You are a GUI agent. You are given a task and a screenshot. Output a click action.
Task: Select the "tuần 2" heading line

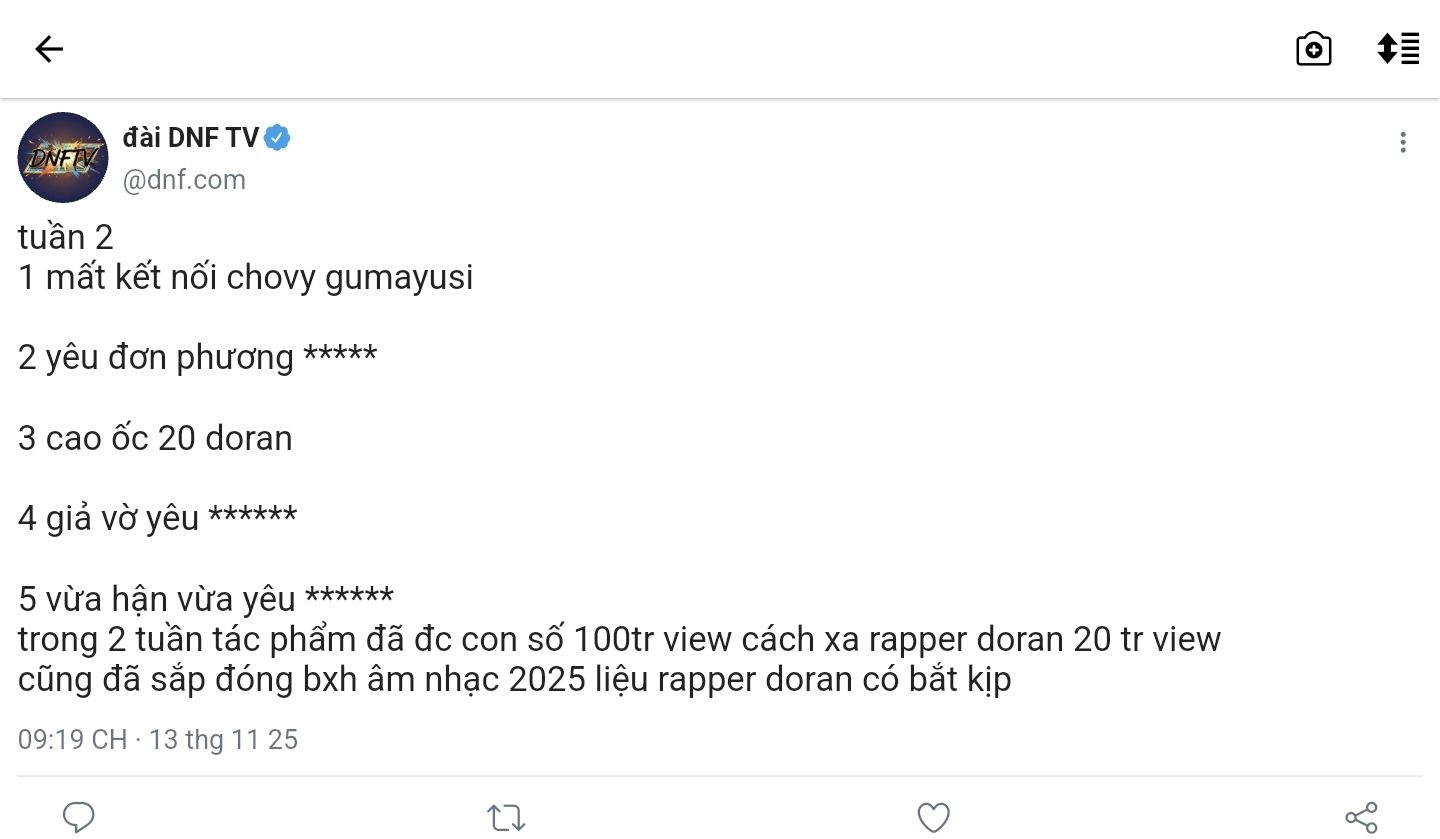click(x=65, y=237)
